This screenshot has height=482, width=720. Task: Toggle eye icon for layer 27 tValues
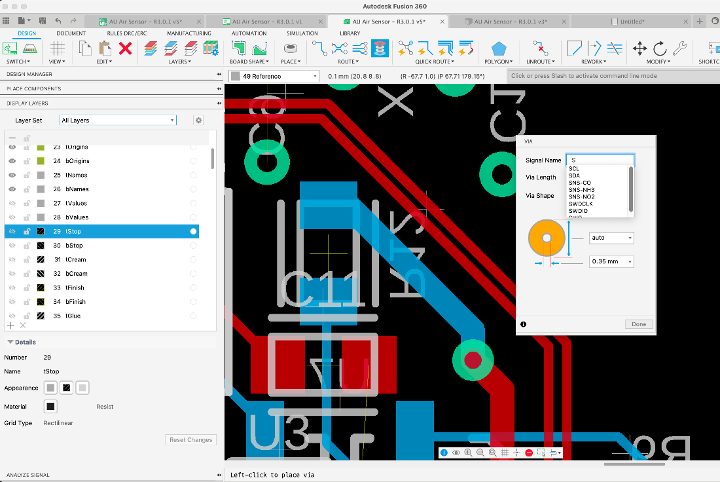click(x=13, y=202)
